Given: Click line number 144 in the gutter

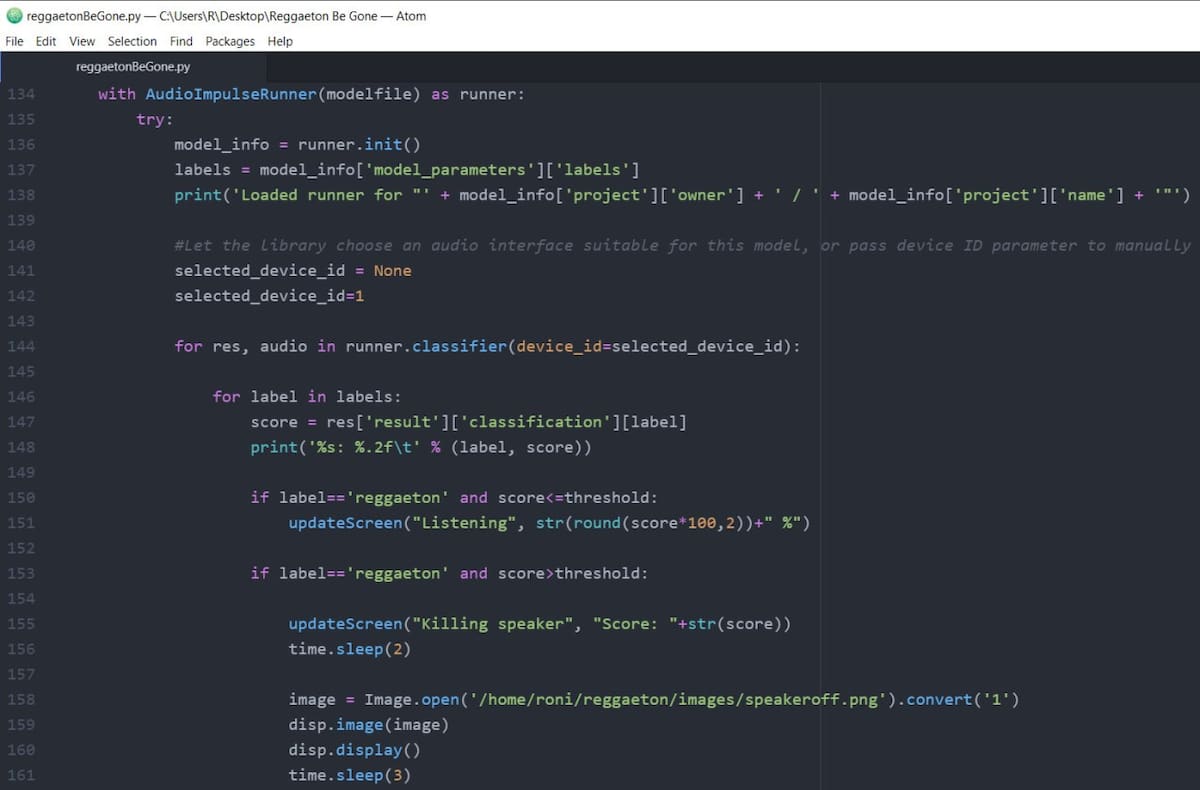Looking at the screenshot, I should tap(21, 346).
